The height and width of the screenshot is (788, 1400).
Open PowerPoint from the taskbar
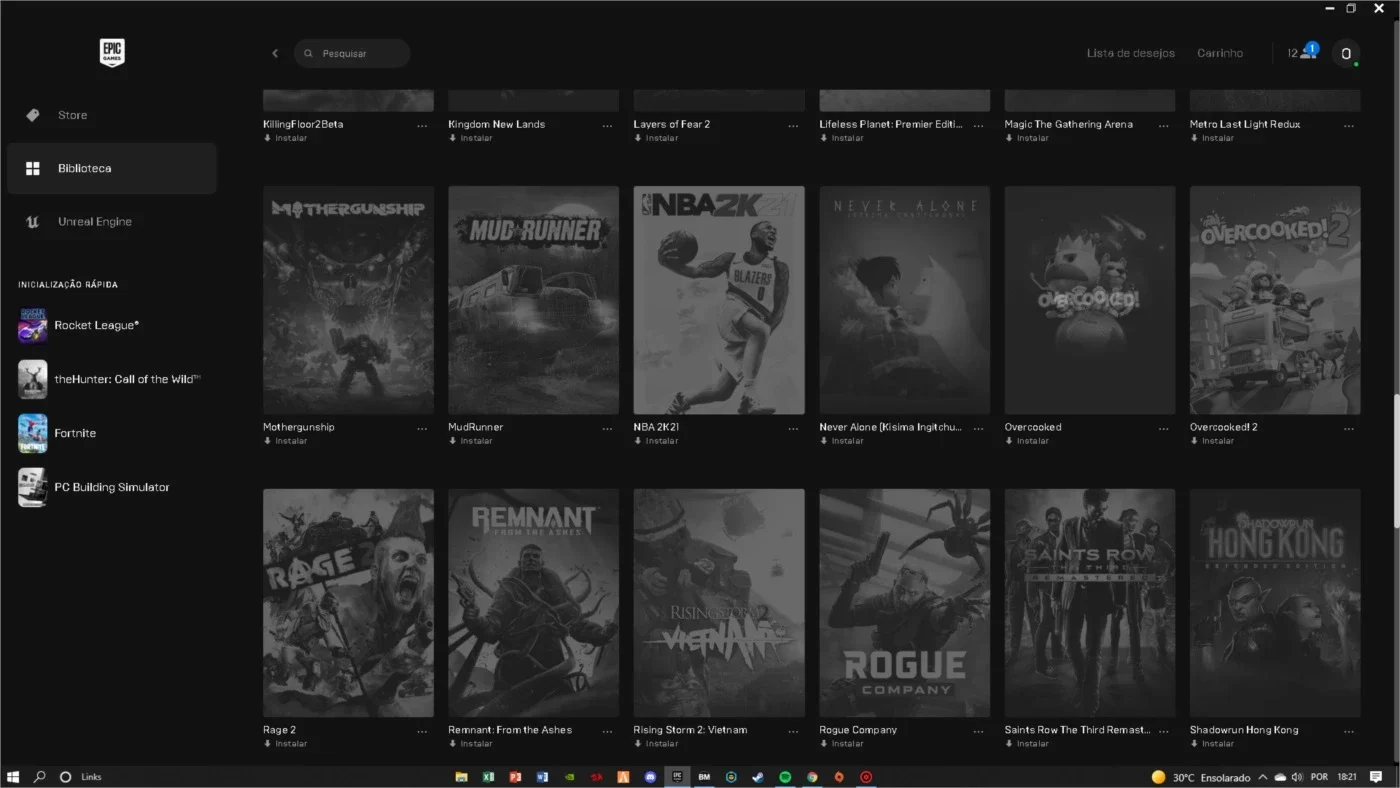pos(515,777)
